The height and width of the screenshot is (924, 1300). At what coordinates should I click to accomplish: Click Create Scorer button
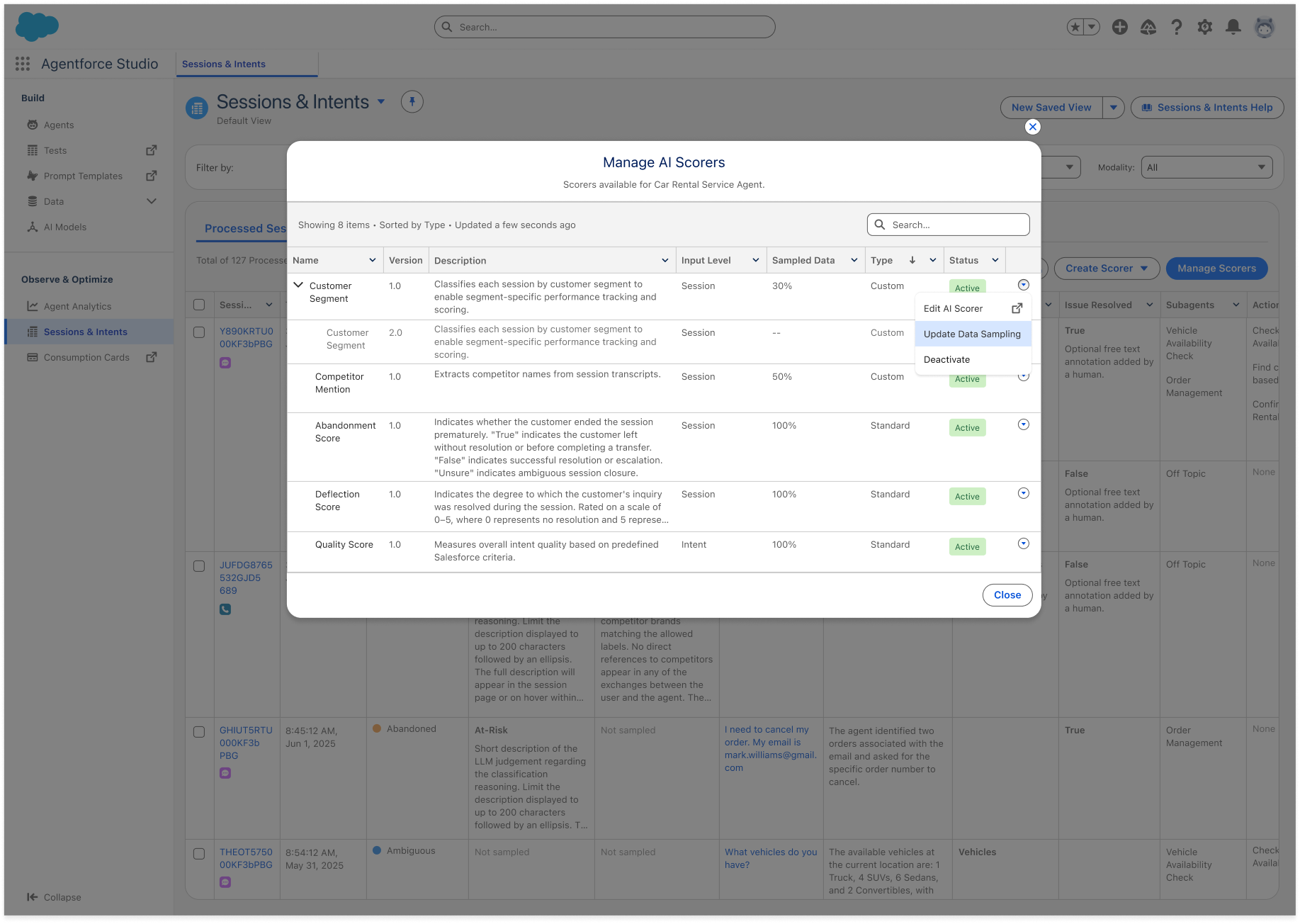click(x=1107, y=269)
